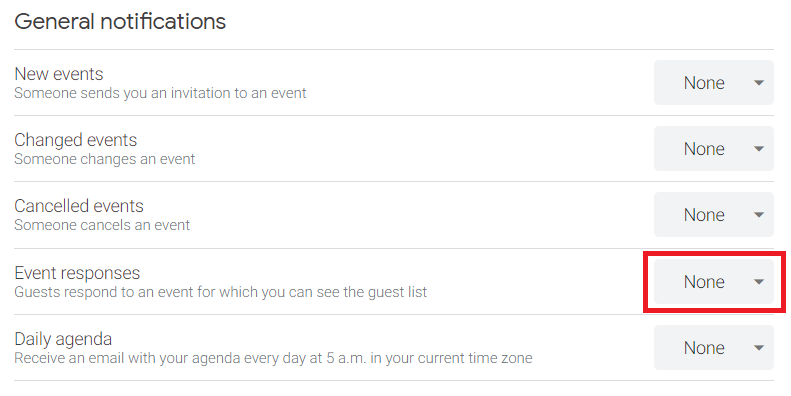Select the Event responses setting label
The width and height of the screenshot is (791, 396).
(x=77, y=273)
